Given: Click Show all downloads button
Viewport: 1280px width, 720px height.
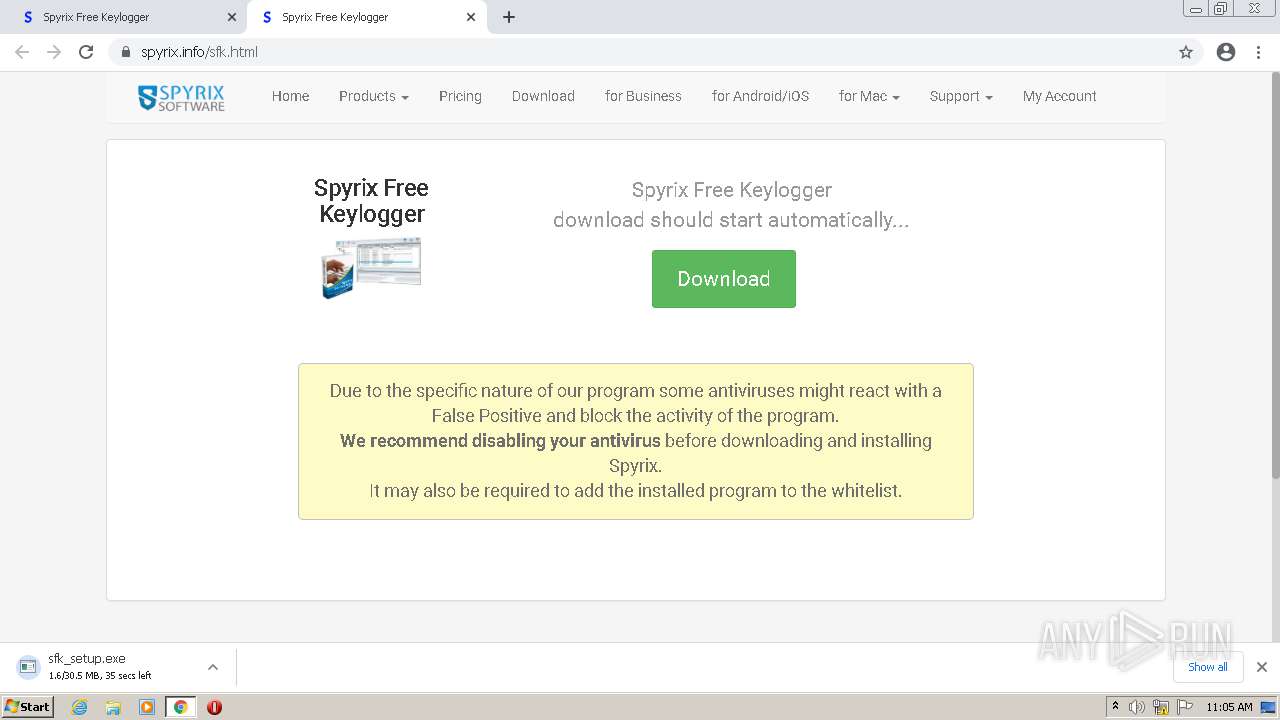Looking at the screenshot, I should coord(1208,667).
